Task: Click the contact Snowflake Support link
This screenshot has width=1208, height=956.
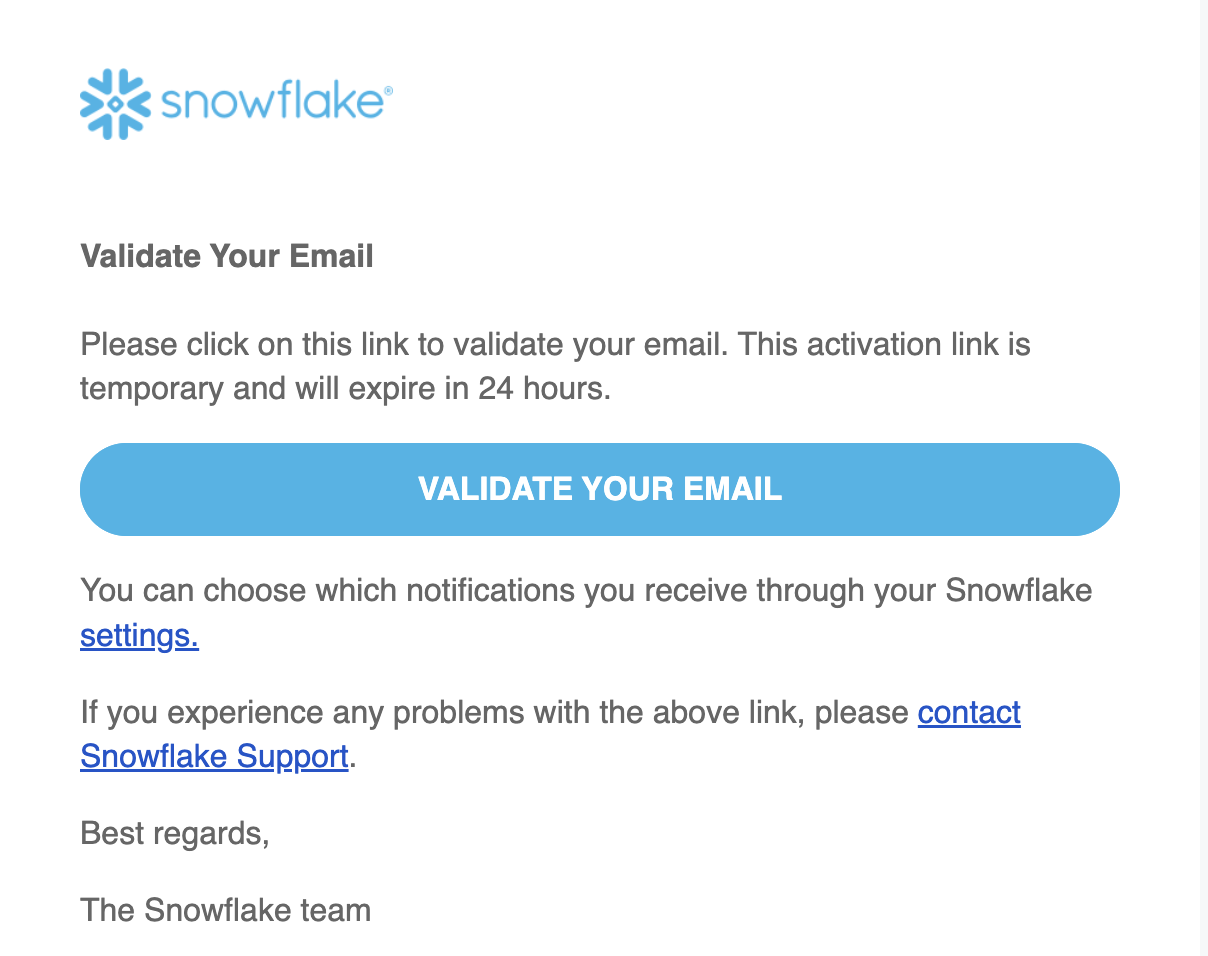Action: pos(968,712)
